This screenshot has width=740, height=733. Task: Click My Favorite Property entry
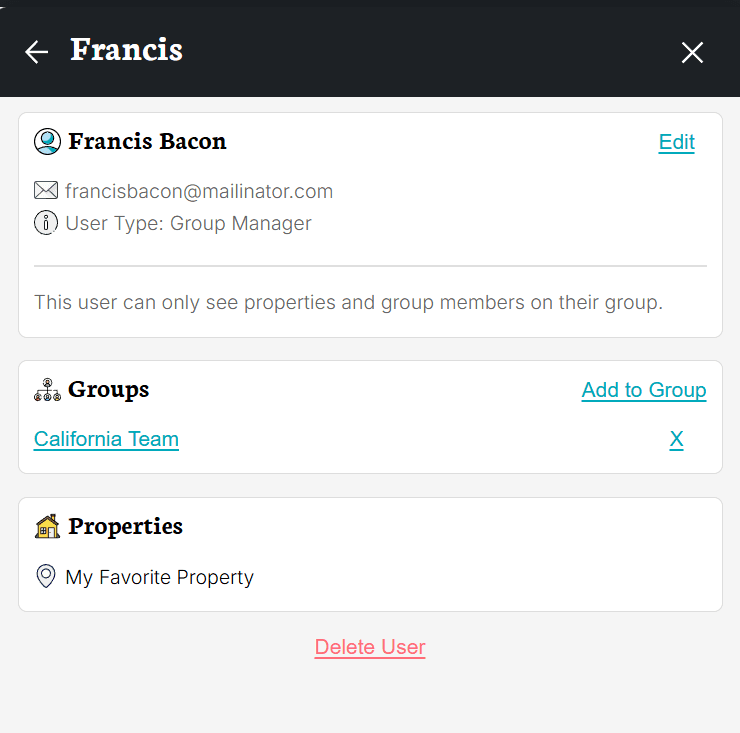point(159,577)
